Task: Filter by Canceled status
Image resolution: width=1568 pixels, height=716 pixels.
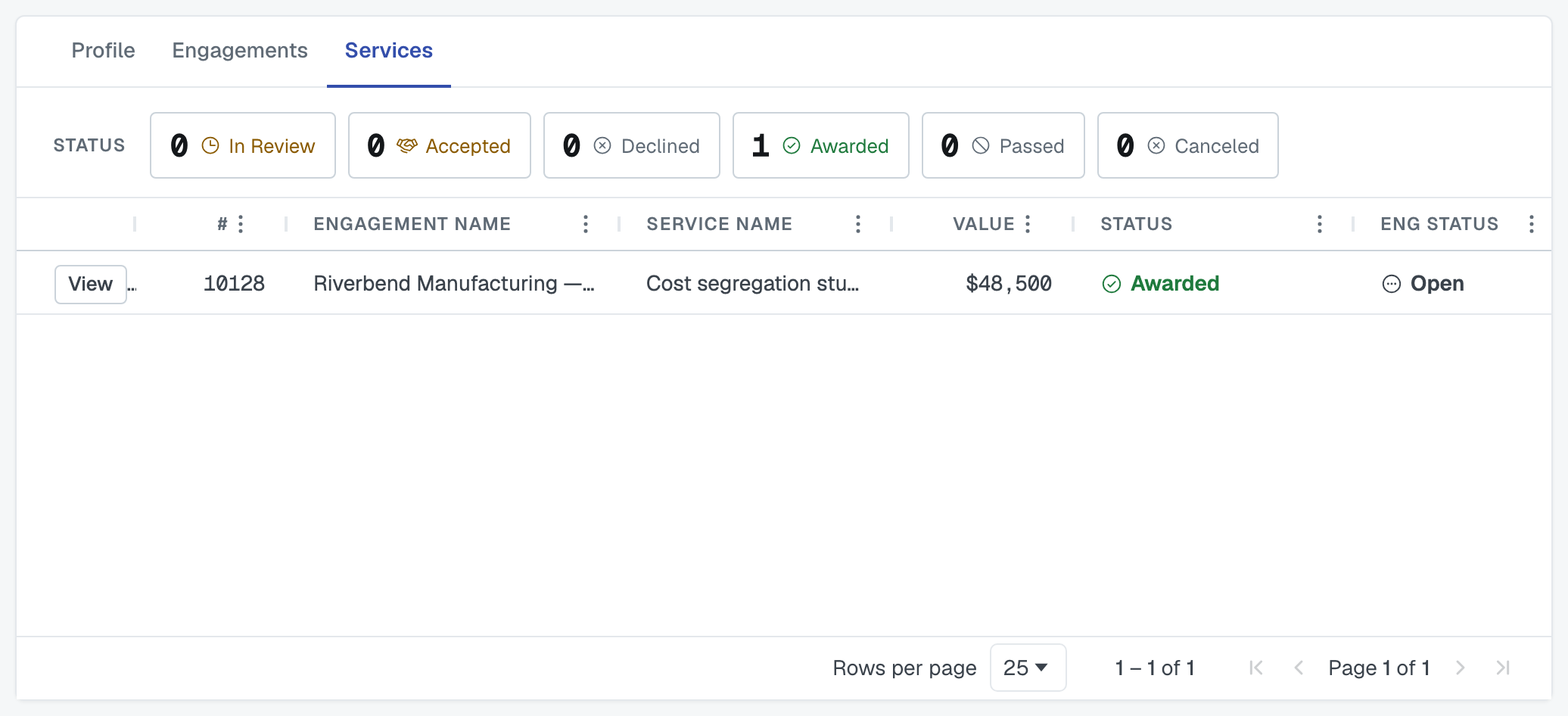Action: (x=1188, y=145)
